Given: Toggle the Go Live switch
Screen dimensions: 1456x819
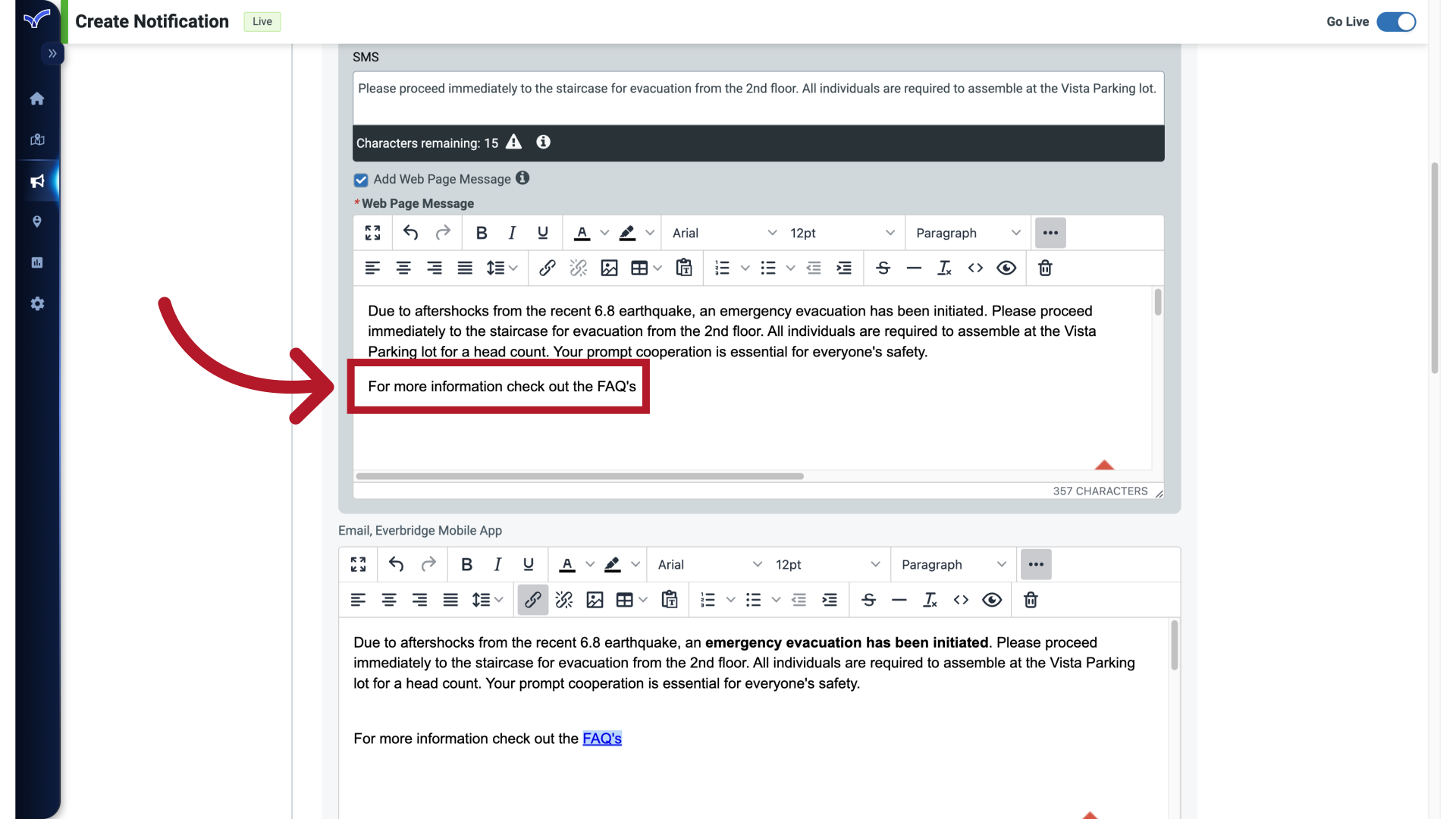Looking at the screenshot, I should pyautogui.click(x=1396, y=22).
